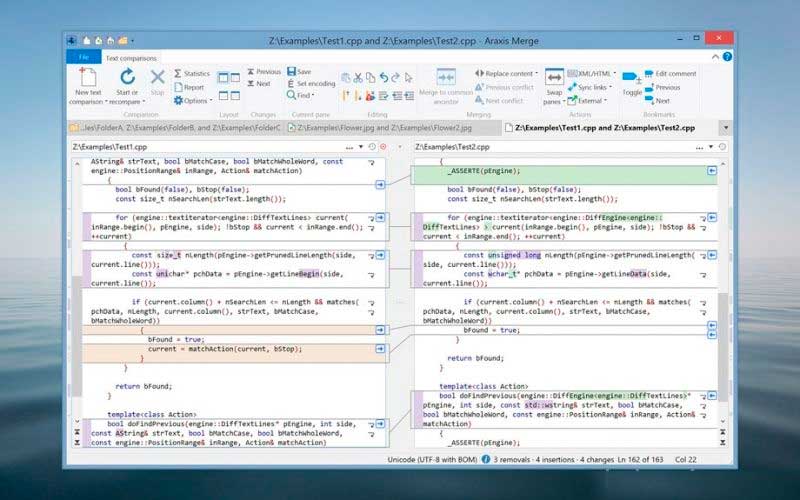This screenshot has width=800, height=500.
Task: Collapse the ribbon with the chevron
Action: (x=715, y=57)
